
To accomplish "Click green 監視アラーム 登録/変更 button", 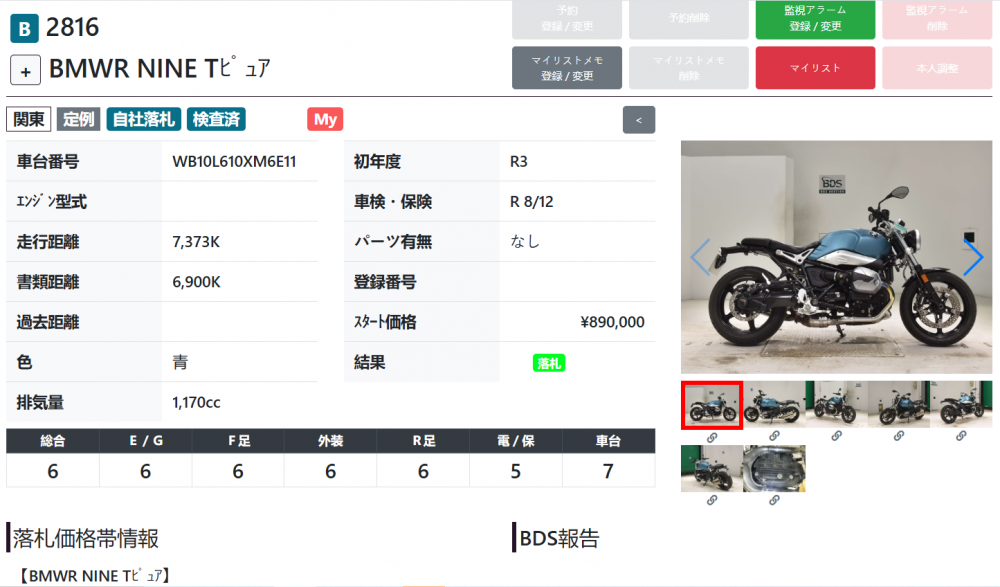I will 815,19.
